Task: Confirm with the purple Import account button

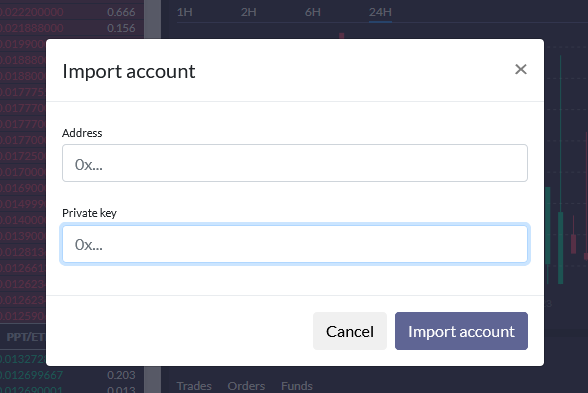Action: pos(461,331)
